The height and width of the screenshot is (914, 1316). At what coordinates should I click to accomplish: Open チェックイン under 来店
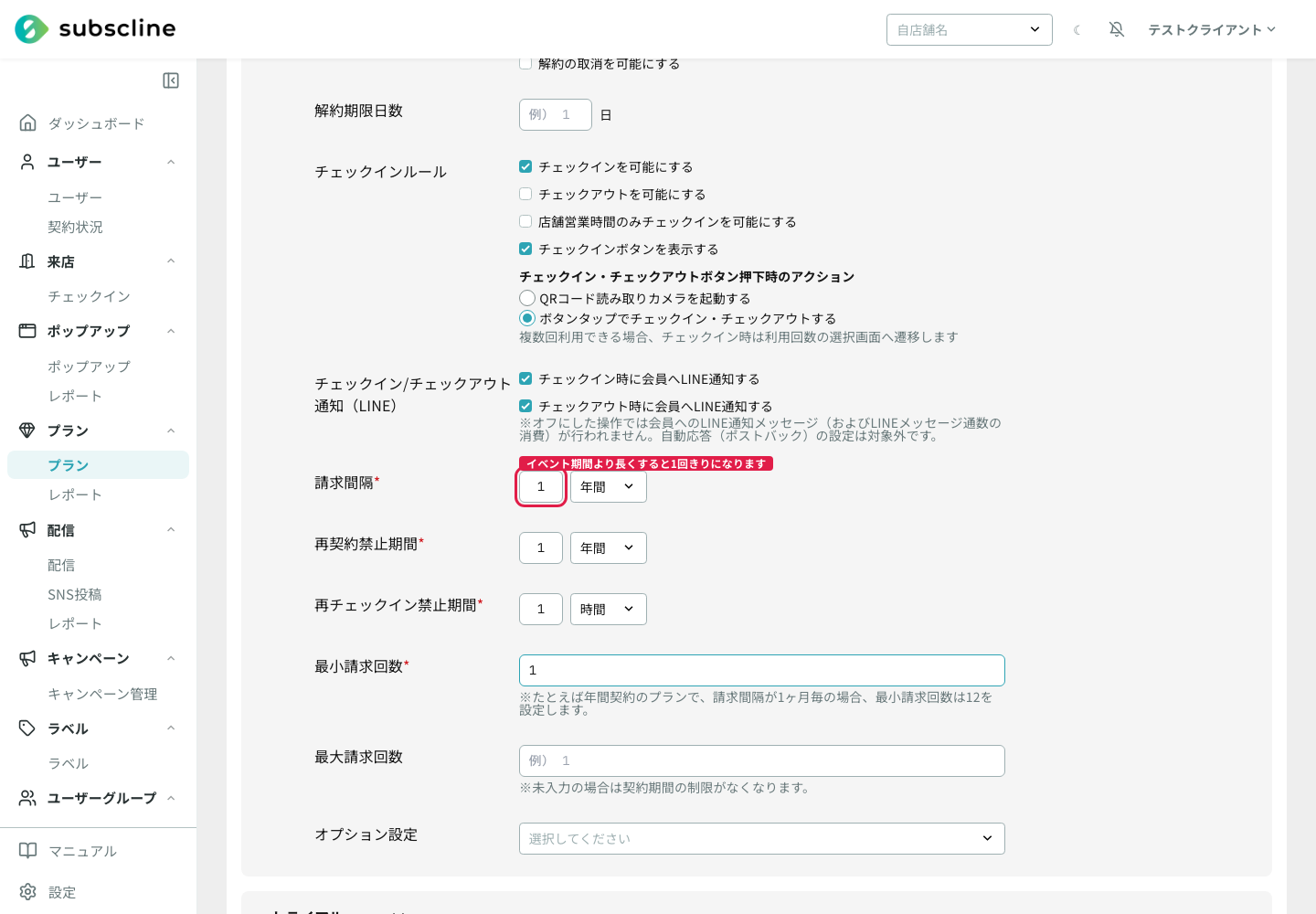tap(89, 296)
